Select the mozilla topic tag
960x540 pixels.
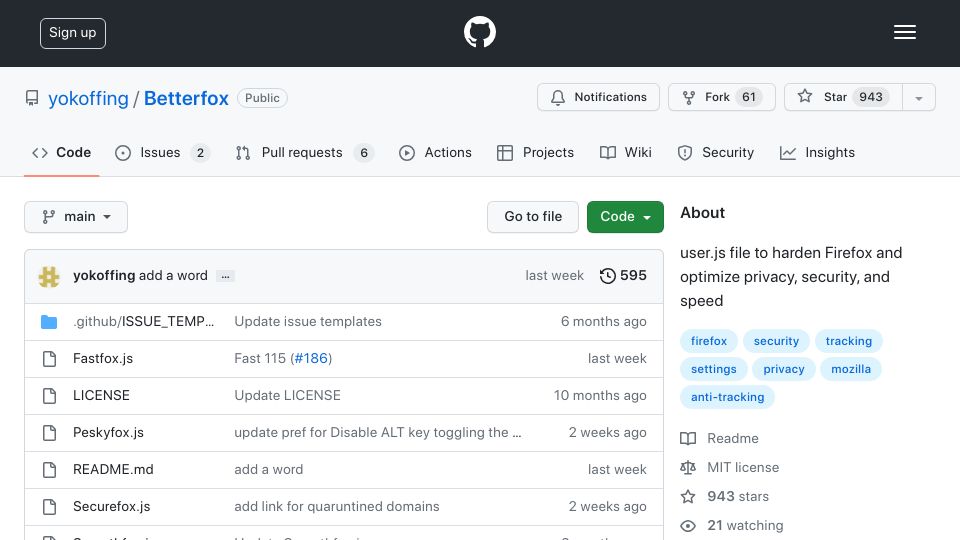[851, 369]
